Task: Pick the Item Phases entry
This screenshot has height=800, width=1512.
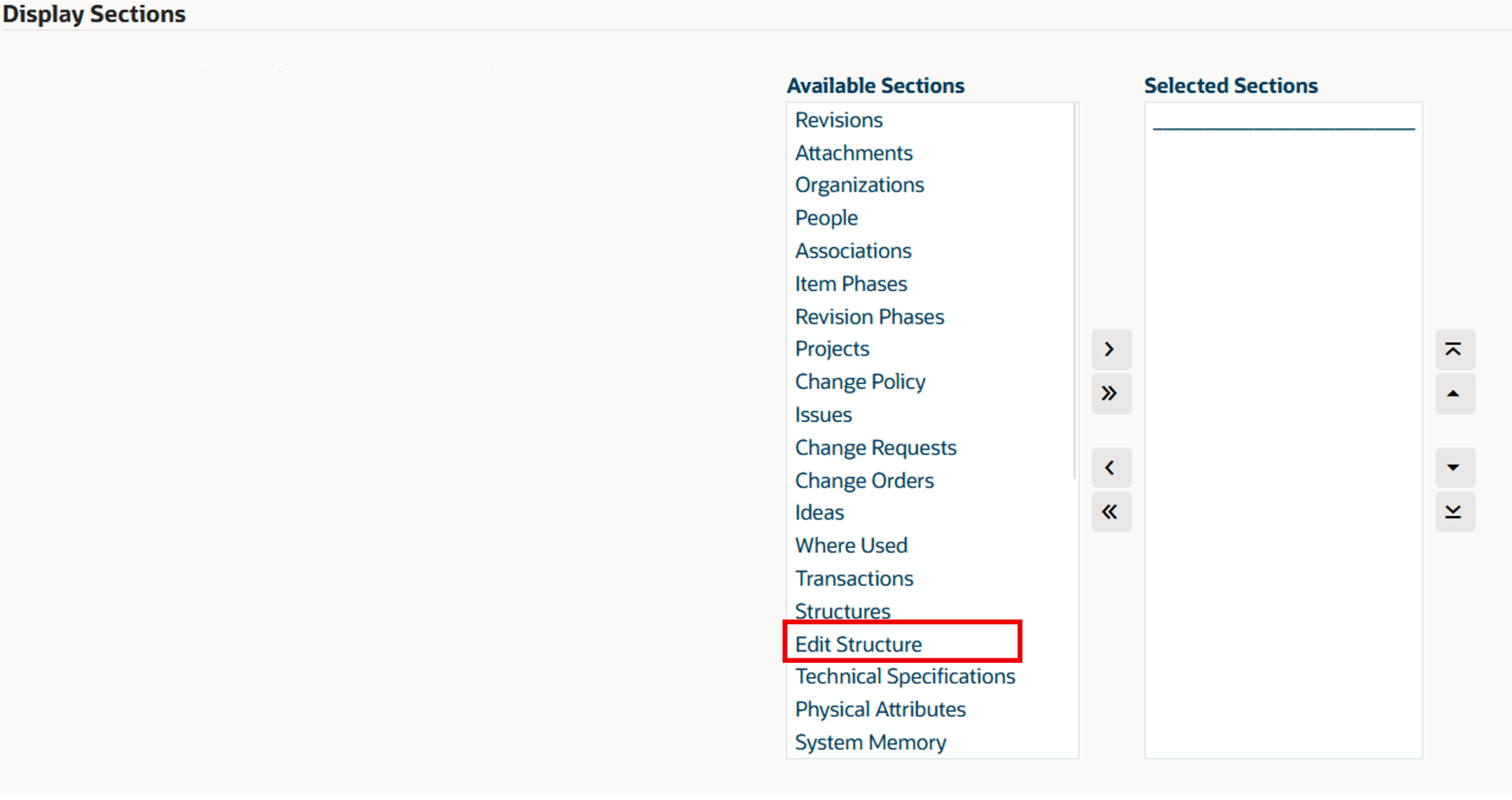Action: click(850, 284)
